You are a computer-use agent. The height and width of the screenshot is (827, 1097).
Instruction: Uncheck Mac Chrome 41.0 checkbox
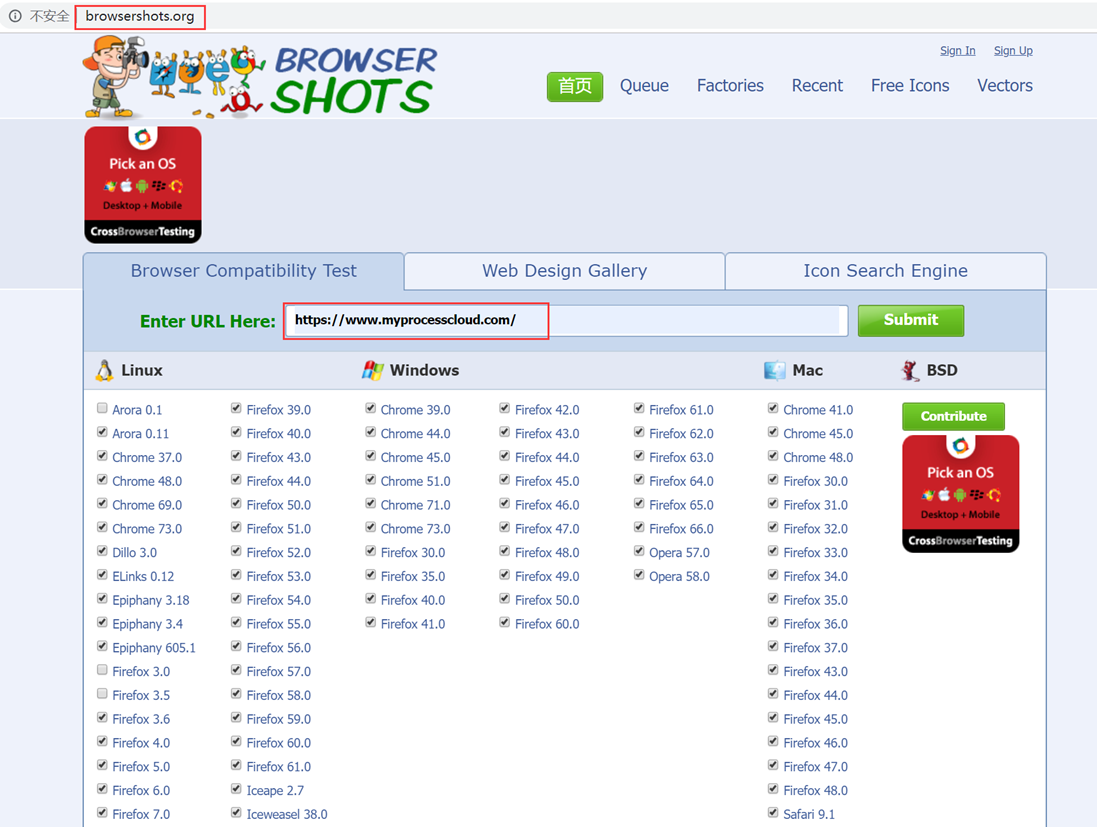(773, 409)
